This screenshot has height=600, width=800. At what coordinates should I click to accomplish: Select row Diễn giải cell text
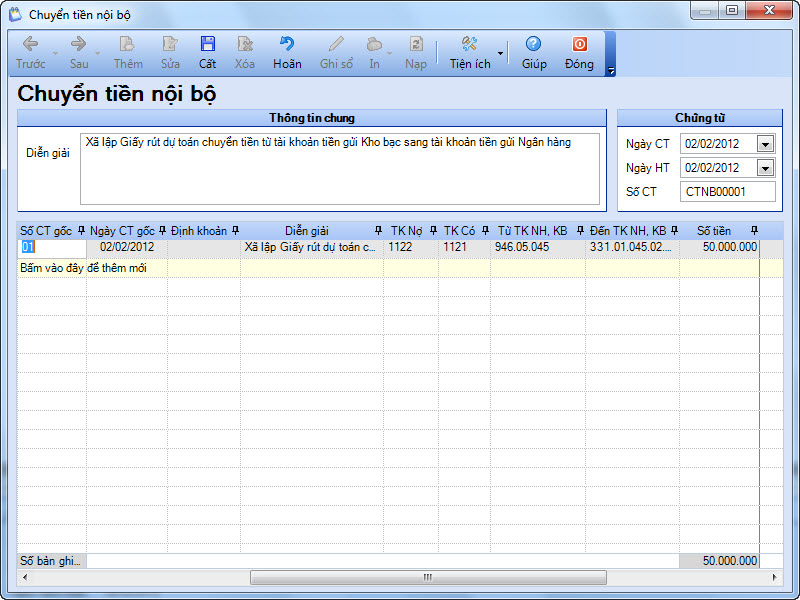[x=312, y=247]
